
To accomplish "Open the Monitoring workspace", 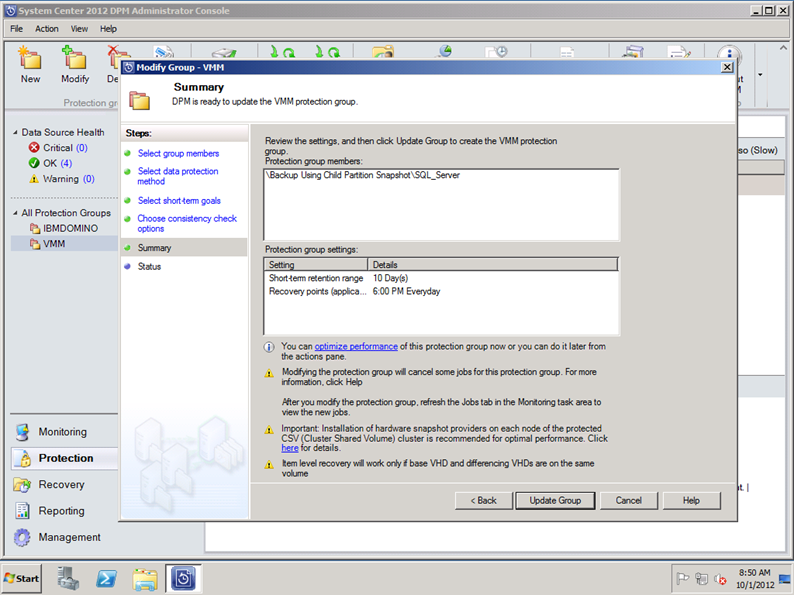I will pos(63,432).
